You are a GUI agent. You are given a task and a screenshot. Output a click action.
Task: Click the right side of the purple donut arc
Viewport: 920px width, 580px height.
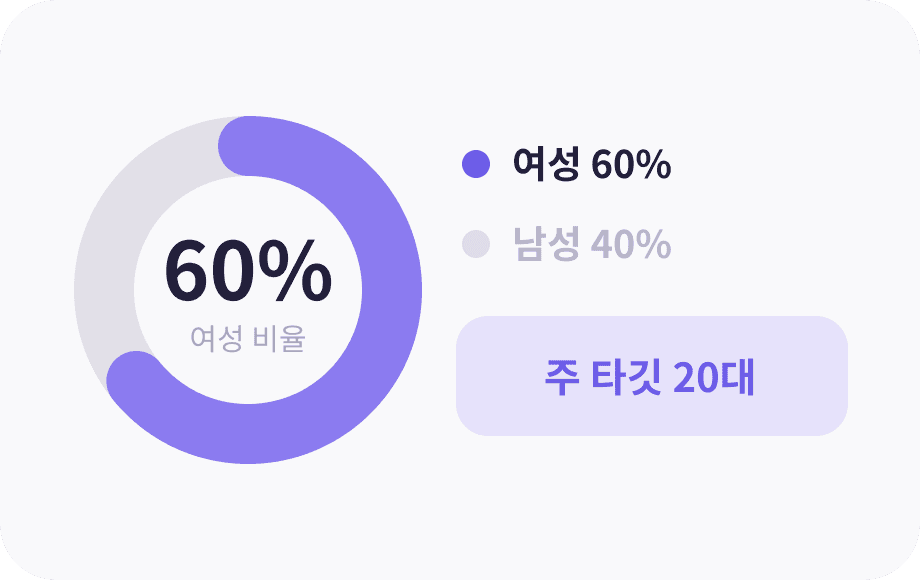pos(392,290)
